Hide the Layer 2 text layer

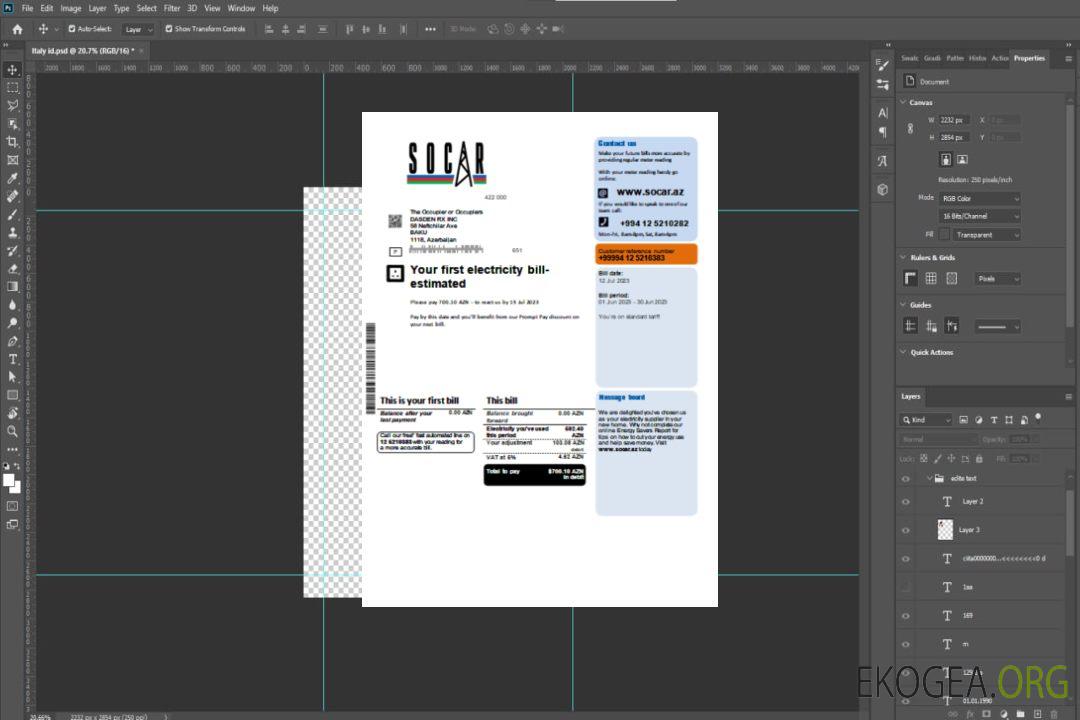[906, 502]
